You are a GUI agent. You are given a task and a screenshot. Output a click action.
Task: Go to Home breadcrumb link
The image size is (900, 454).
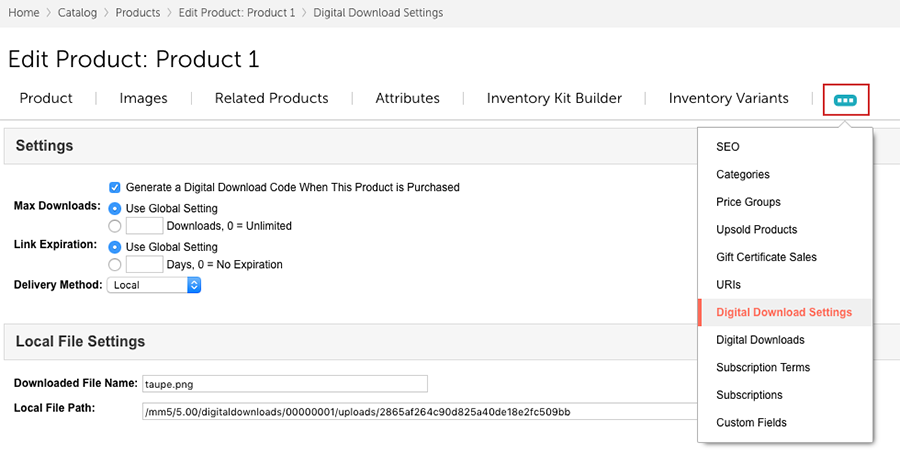click(24, 13)
